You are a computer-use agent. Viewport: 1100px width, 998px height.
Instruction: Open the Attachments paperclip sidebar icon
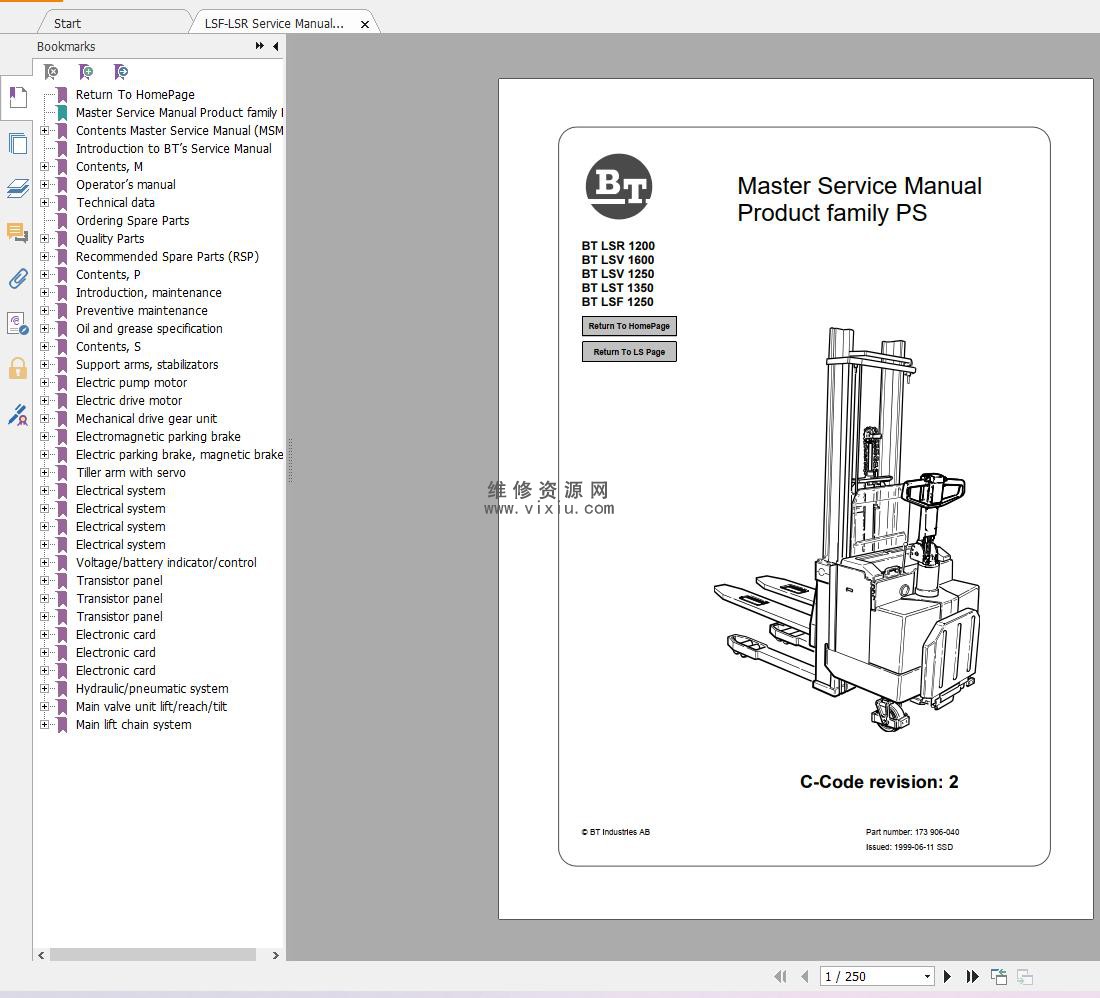point(18,278)
